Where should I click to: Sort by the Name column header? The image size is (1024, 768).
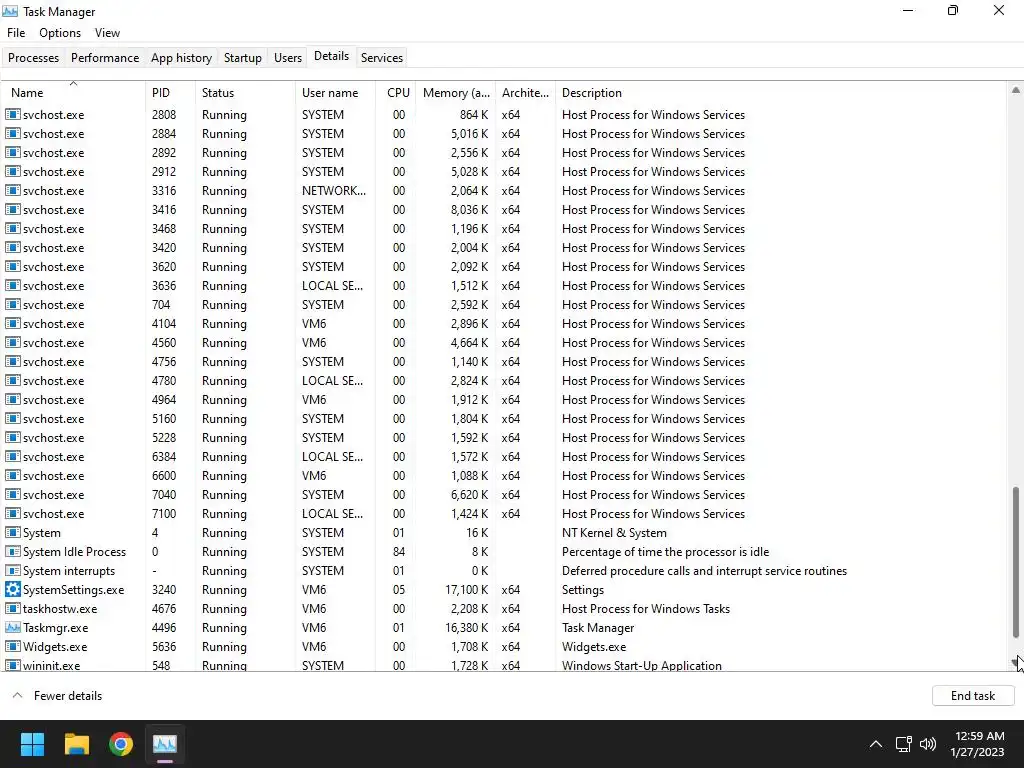click(x=73, y=93)
